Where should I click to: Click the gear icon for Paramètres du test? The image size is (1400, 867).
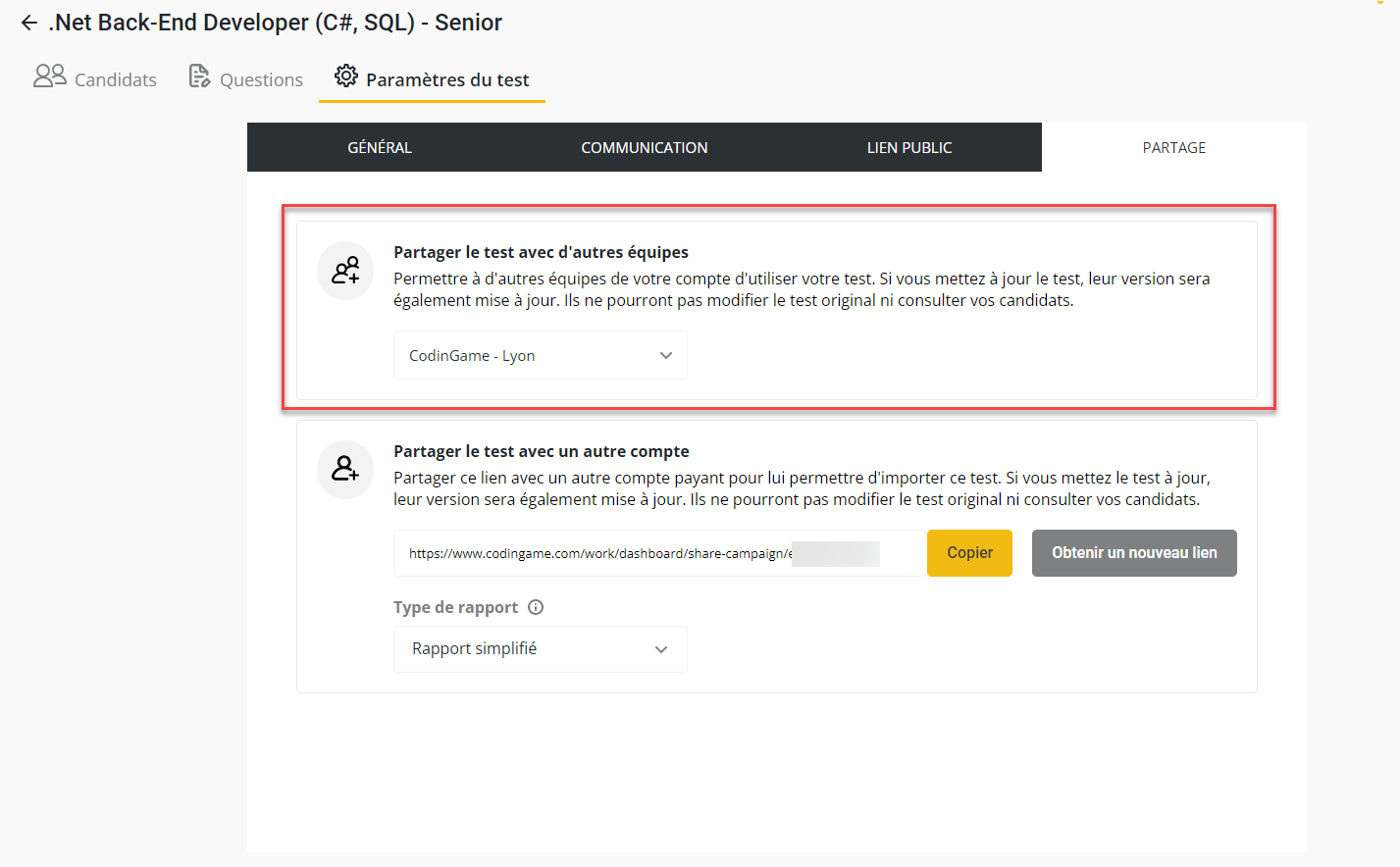click(345, 76)
